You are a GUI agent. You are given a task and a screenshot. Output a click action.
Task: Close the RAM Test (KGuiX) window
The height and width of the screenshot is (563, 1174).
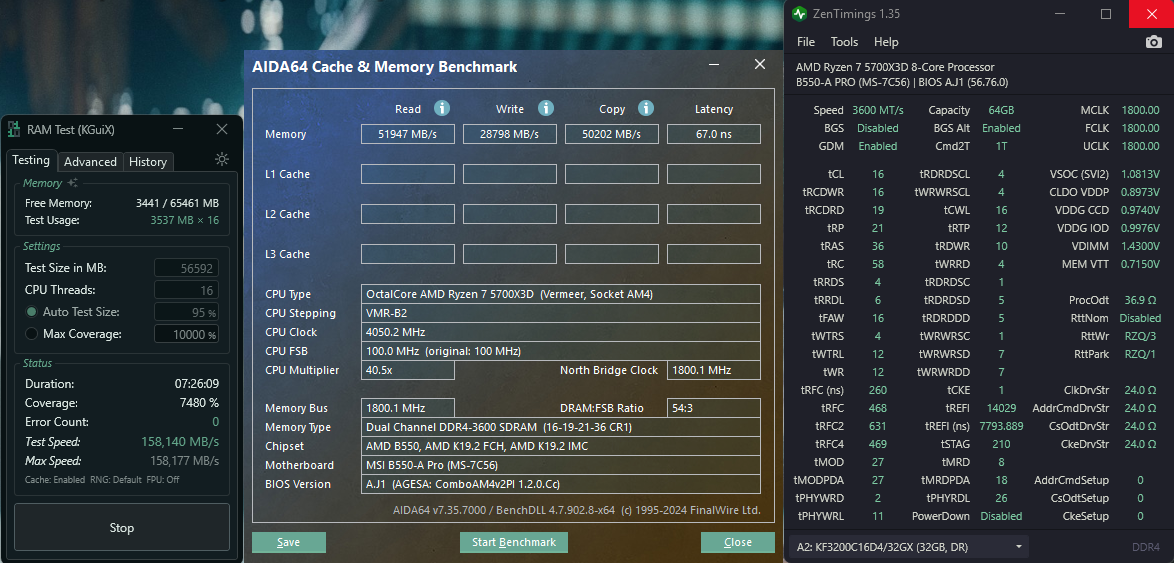222,130
